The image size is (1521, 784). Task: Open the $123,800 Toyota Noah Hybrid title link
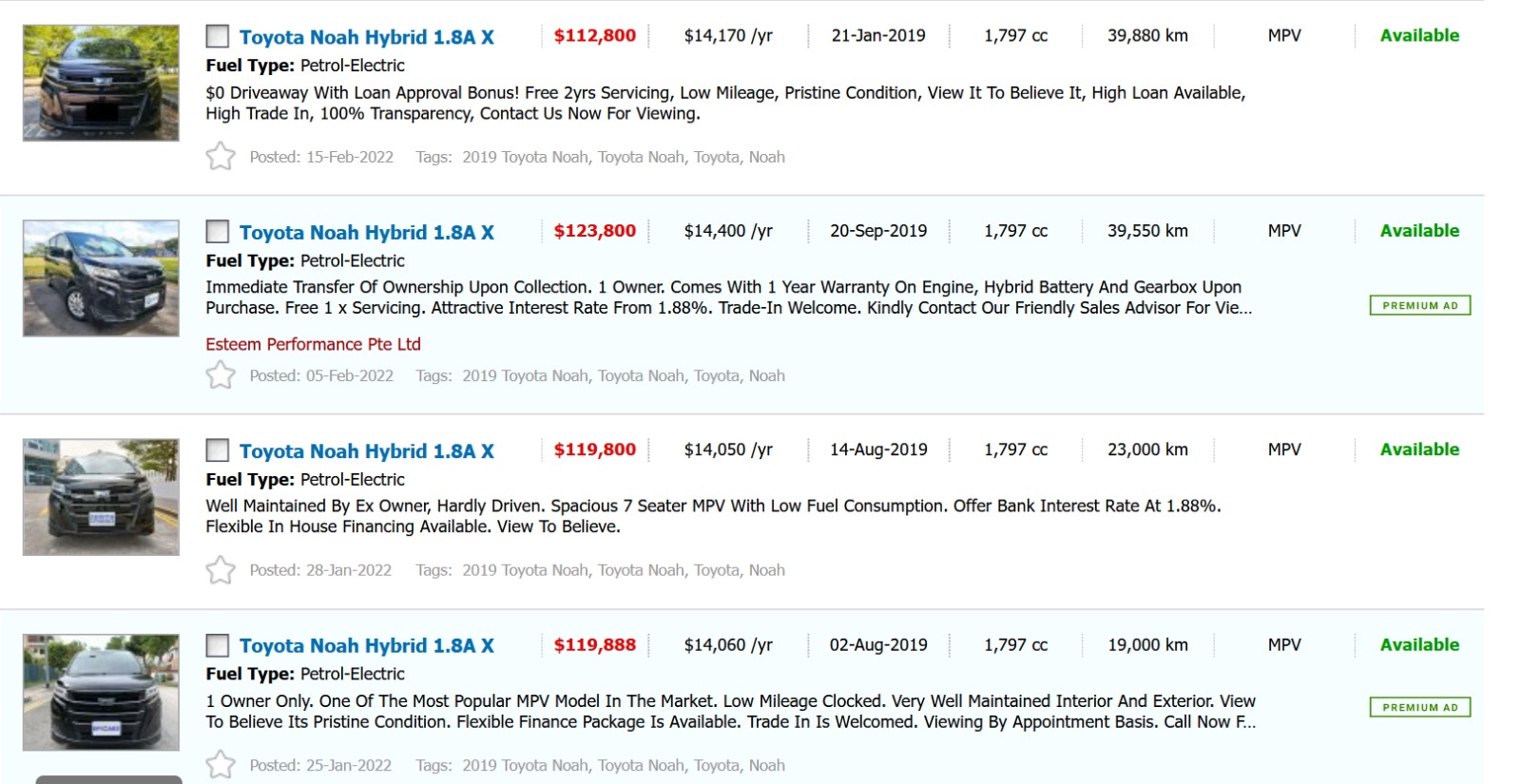coord(366,232)
